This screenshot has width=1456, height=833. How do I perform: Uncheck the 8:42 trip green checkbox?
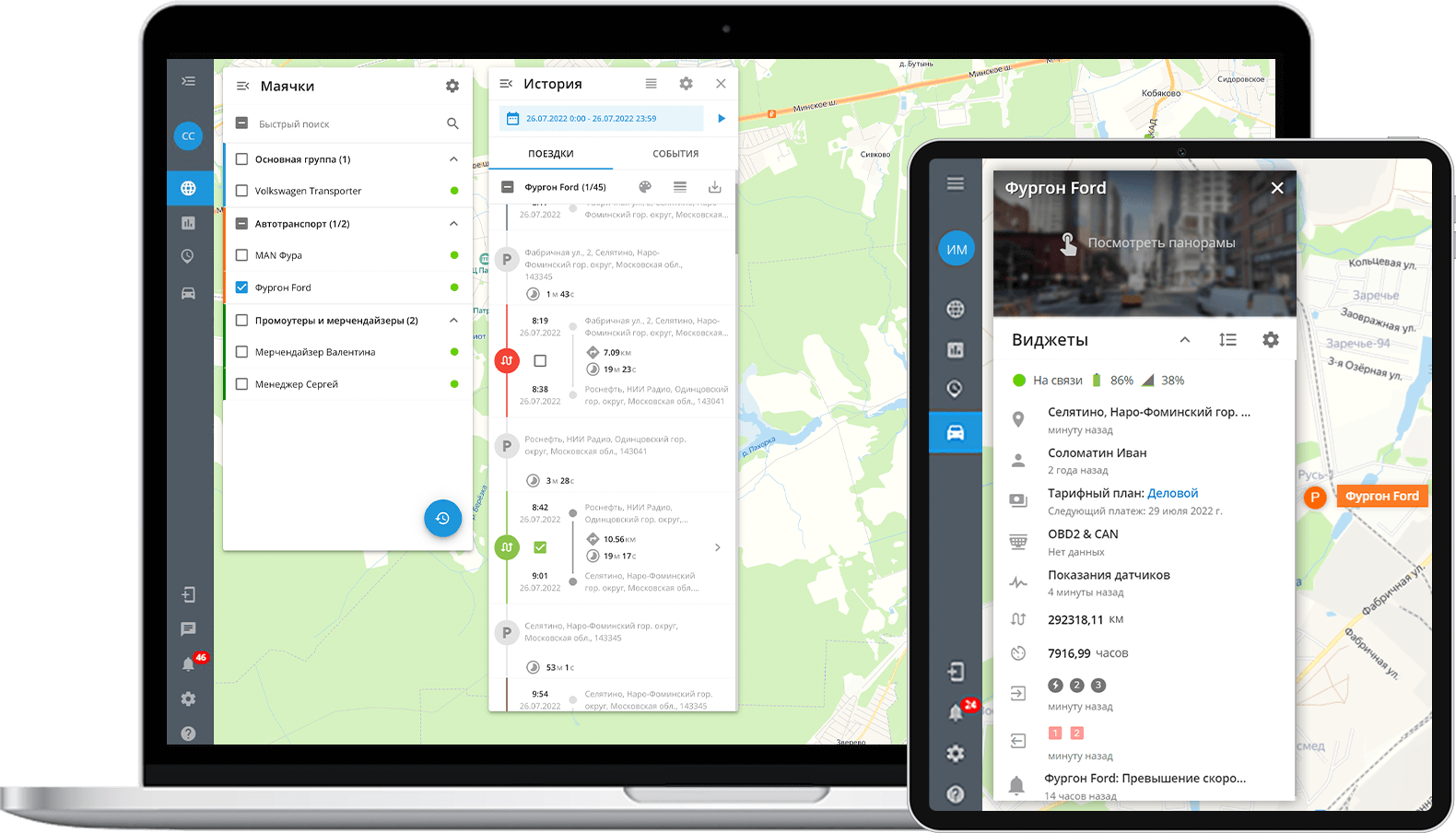point(540,547)
